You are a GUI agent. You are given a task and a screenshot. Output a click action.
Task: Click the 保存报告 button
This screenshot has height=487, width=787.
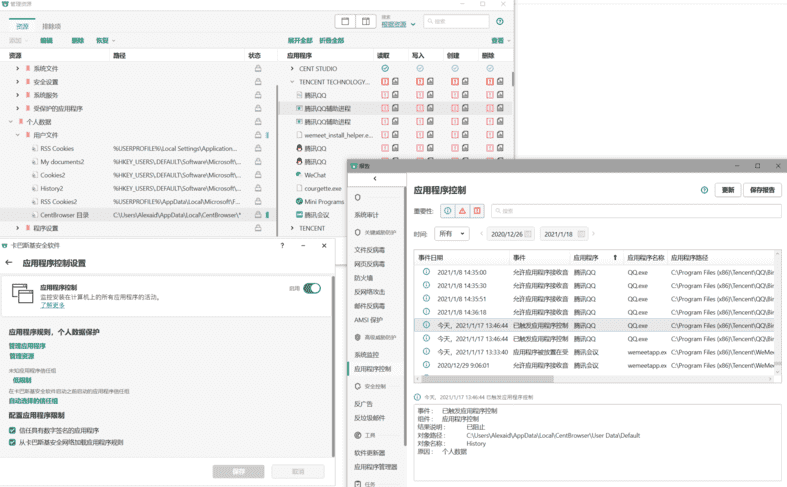tap(762, 190)
